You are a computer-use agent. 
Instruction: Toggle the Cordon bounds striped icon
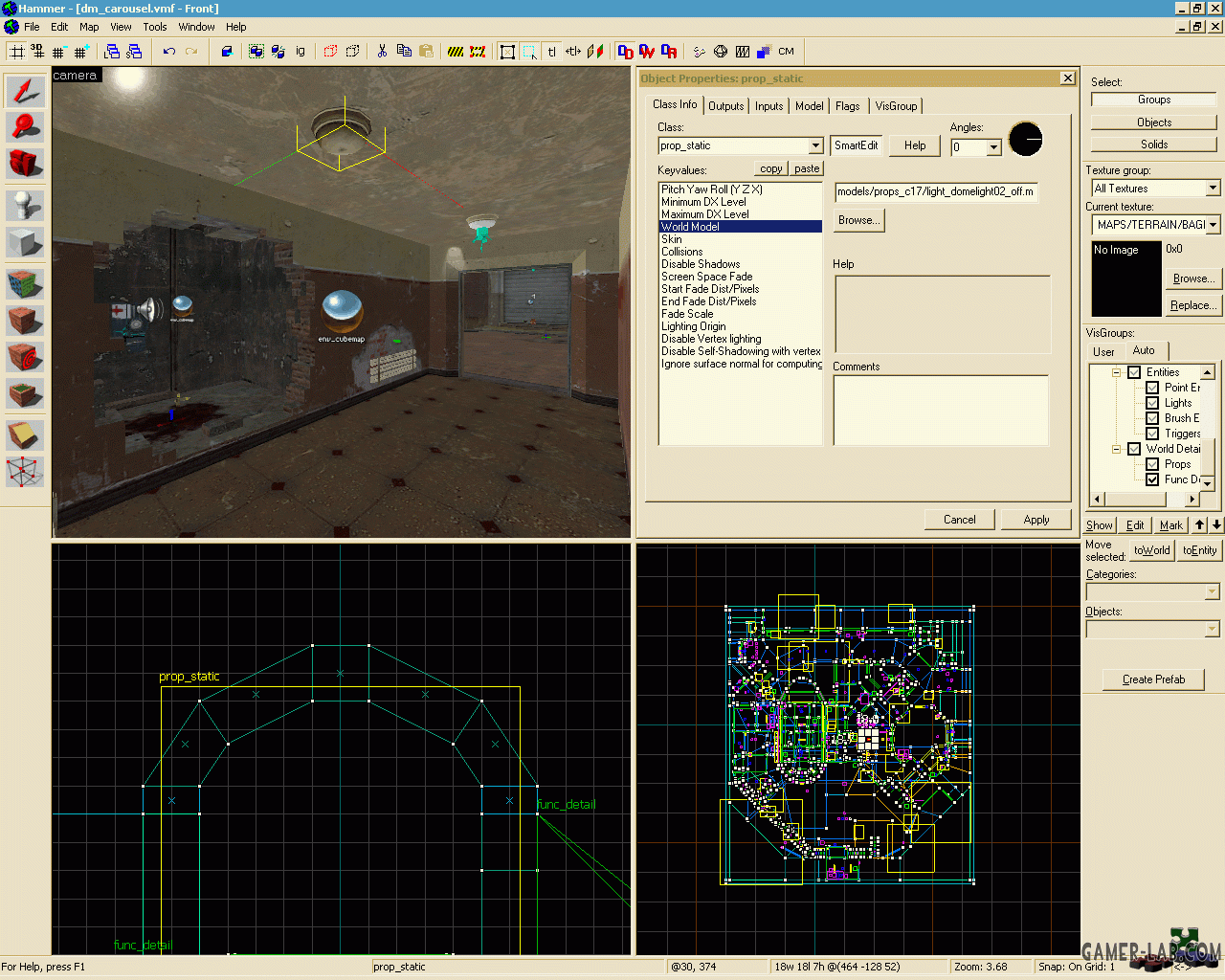point(456,52)
